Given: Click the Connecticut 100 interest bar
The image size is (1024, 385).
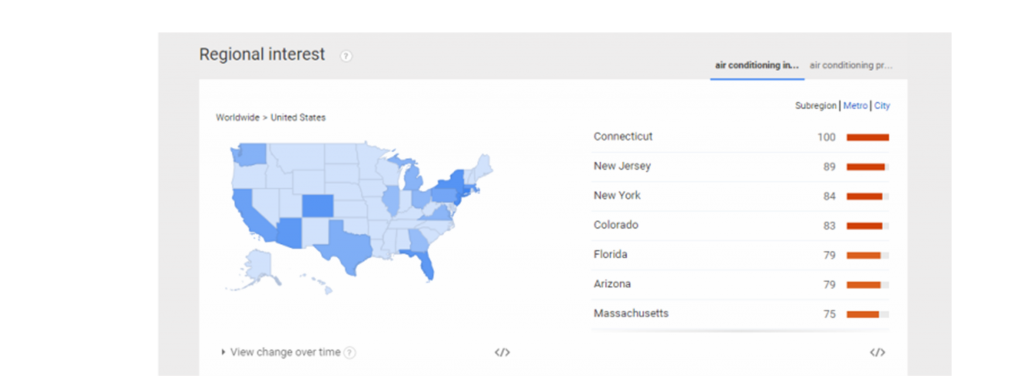Looking at the screenshot, I should point(868,137).
